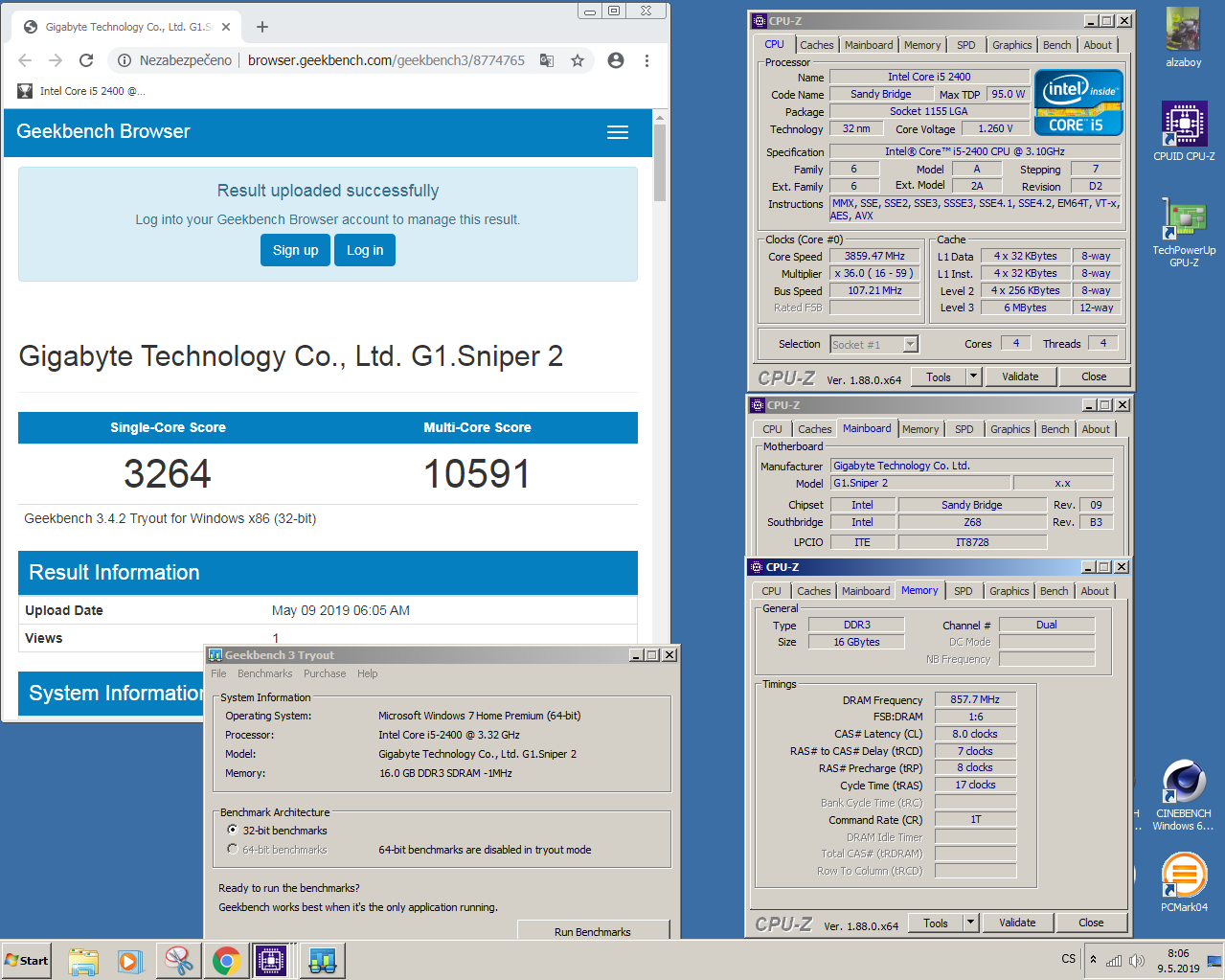Show hidden tray icons arrow
Image resolution: width=1225 pixels, height=980 pixels.
[1093, 959]
